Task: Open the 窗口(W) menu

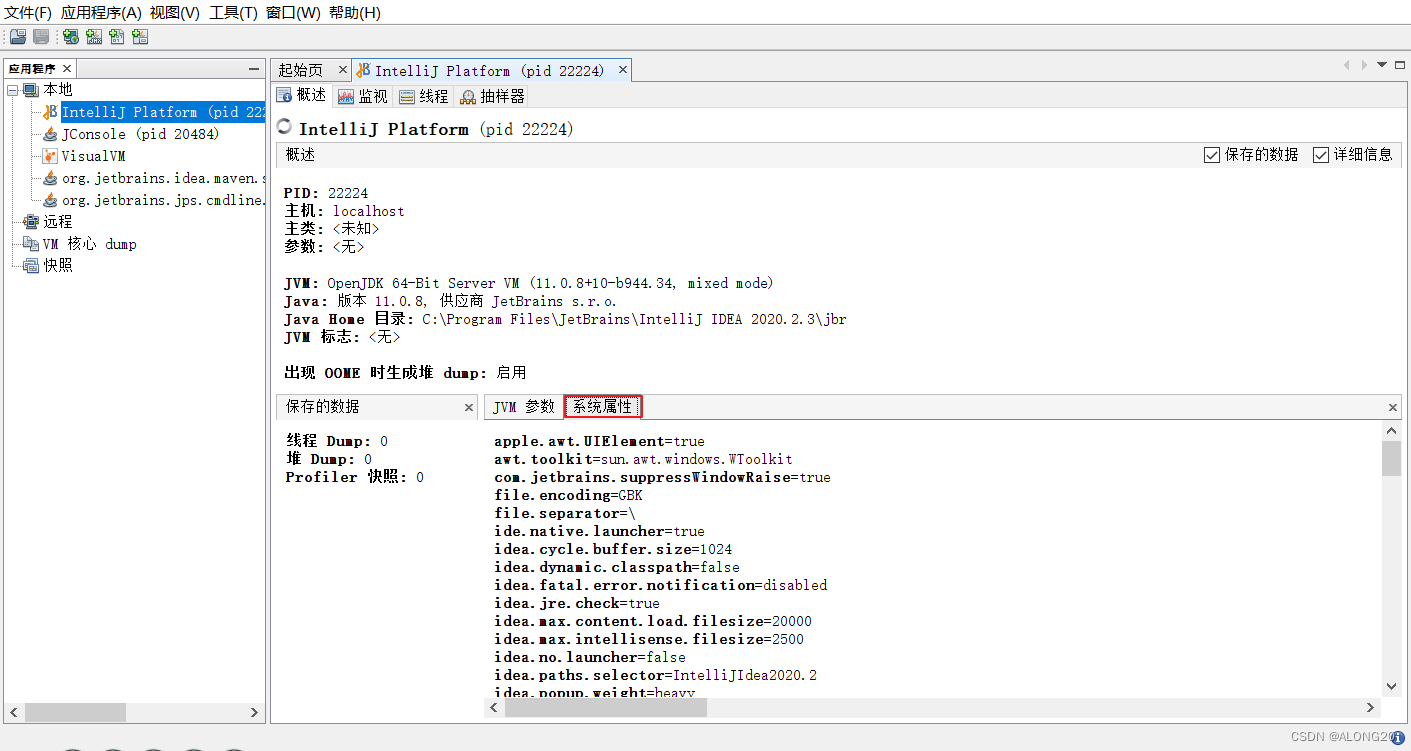Action: pyautogui.click(x=293, y=13)
